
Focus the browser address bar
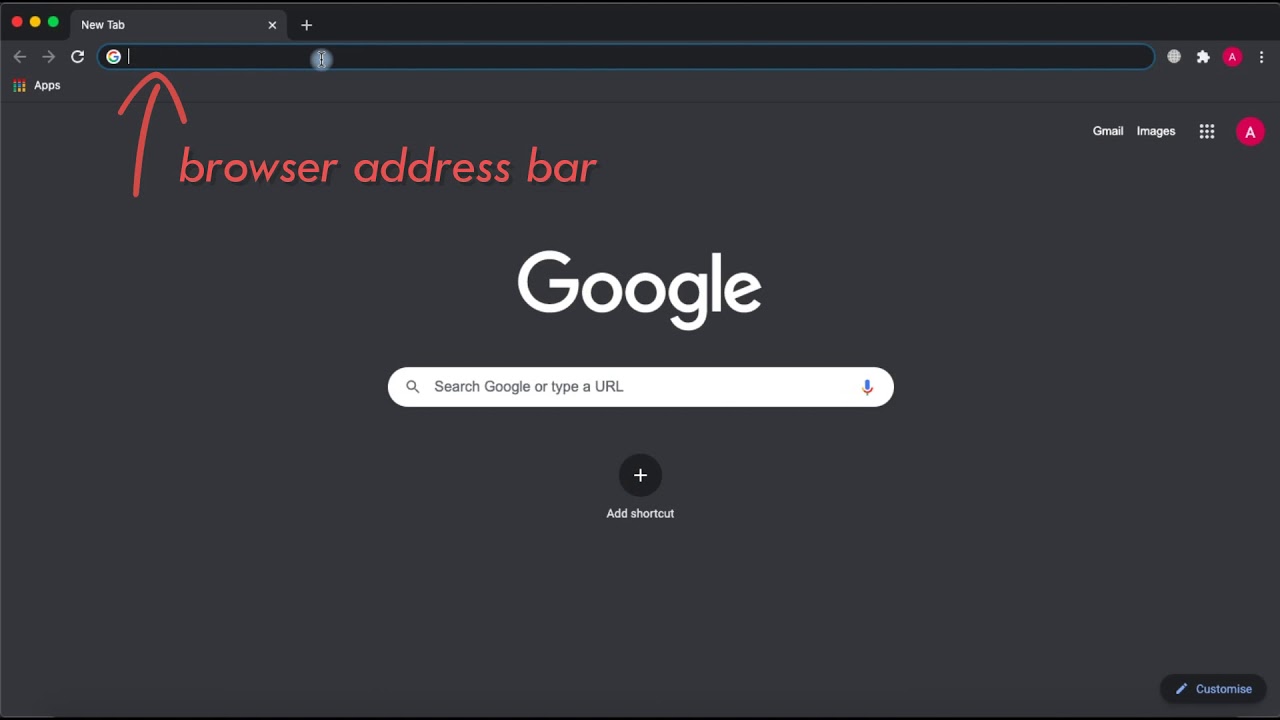[626, 57]
